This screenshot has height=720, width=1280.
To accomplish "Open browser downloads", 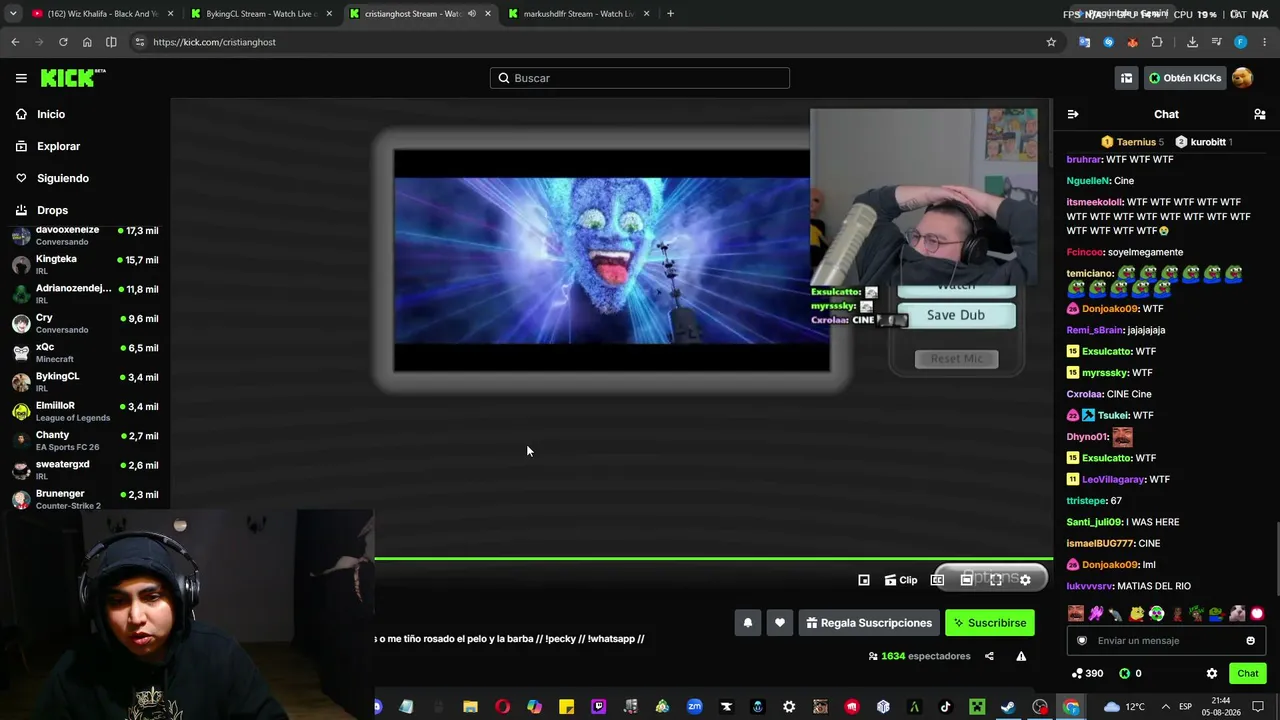I will (1192, 42).
